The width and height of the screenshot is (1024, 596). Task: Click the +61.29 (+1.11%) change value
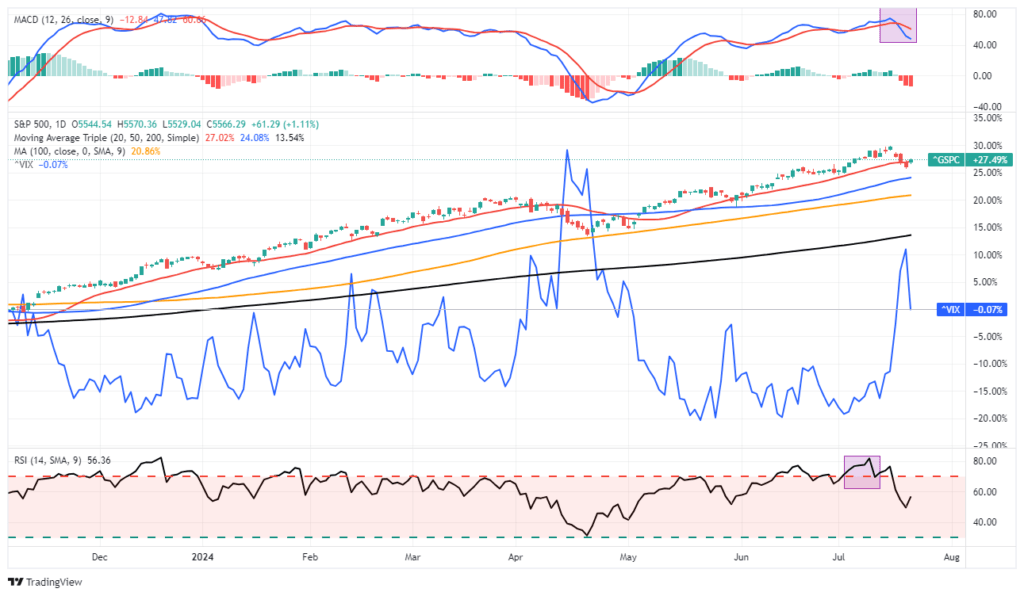pos(287,124)
